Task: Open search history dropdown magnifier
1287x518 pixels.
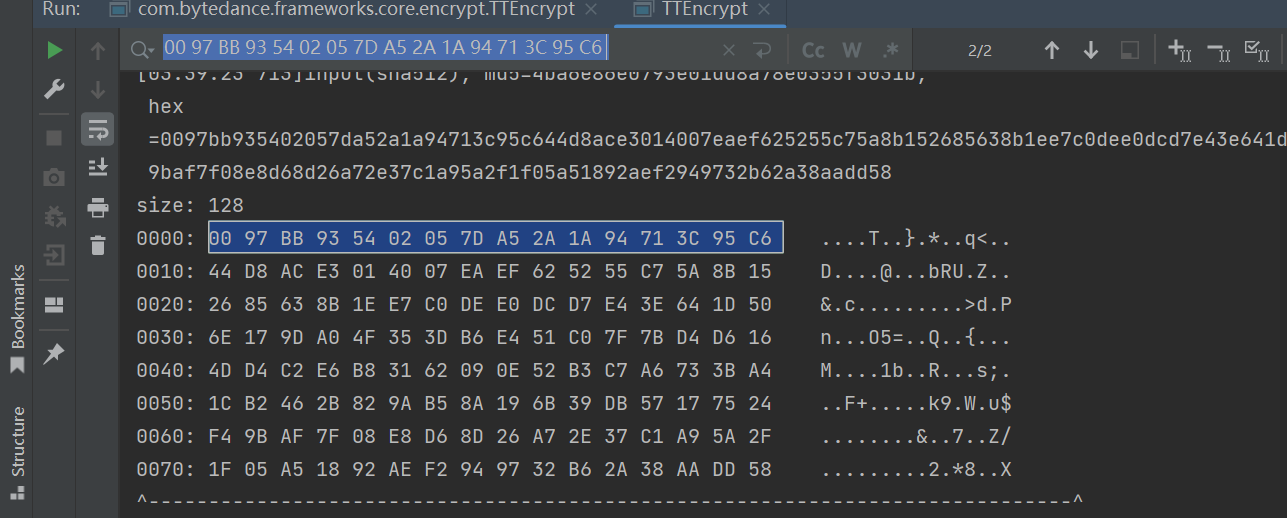Action: pos(142,50)
